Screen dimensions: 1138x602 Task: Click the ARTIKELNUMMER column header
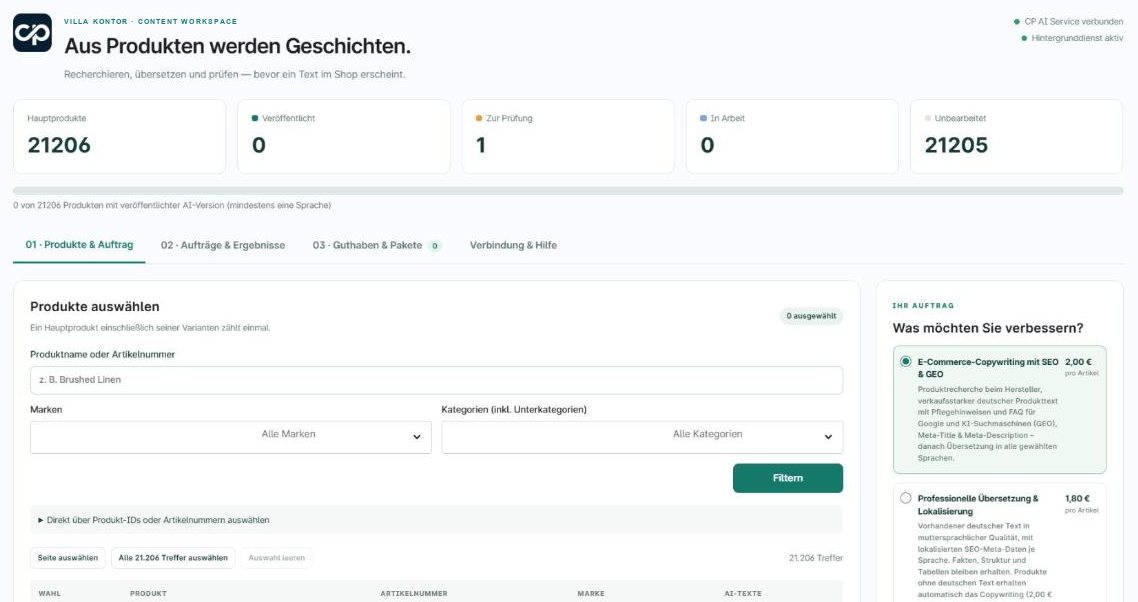(414, 593)
